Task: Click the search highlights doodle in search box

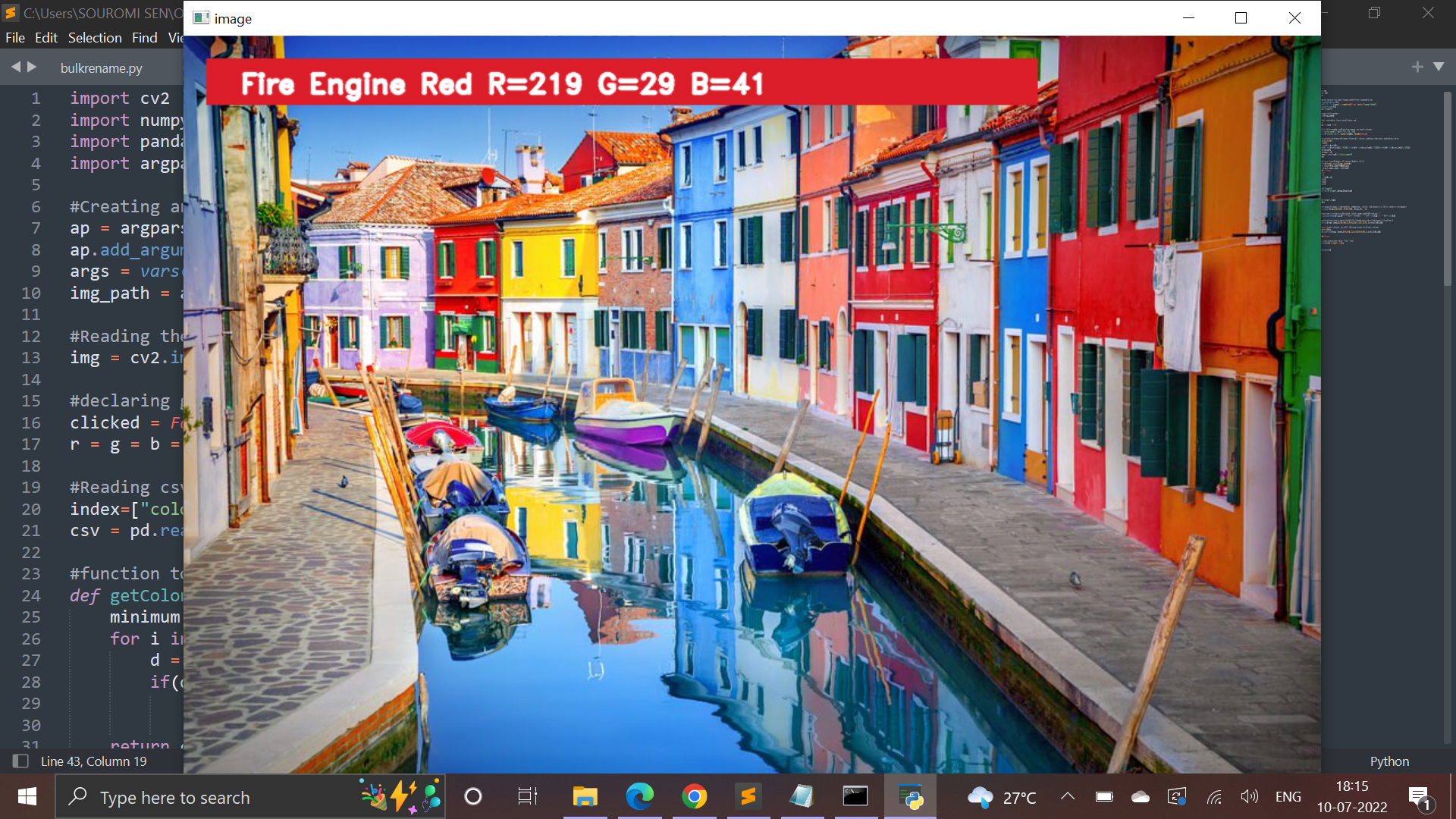Action: tap(400, 797)
